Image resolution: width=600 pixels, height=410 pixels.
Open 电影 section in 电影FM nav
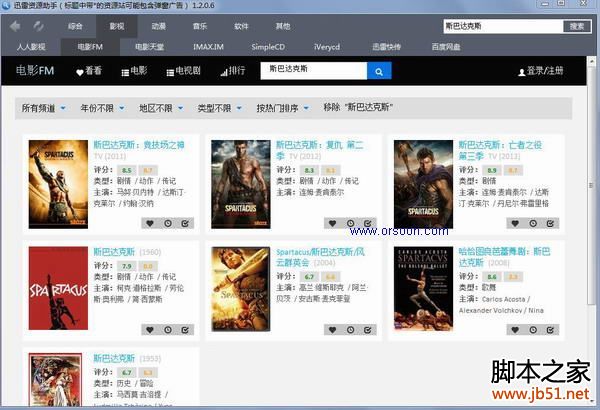tap(134, 71)
